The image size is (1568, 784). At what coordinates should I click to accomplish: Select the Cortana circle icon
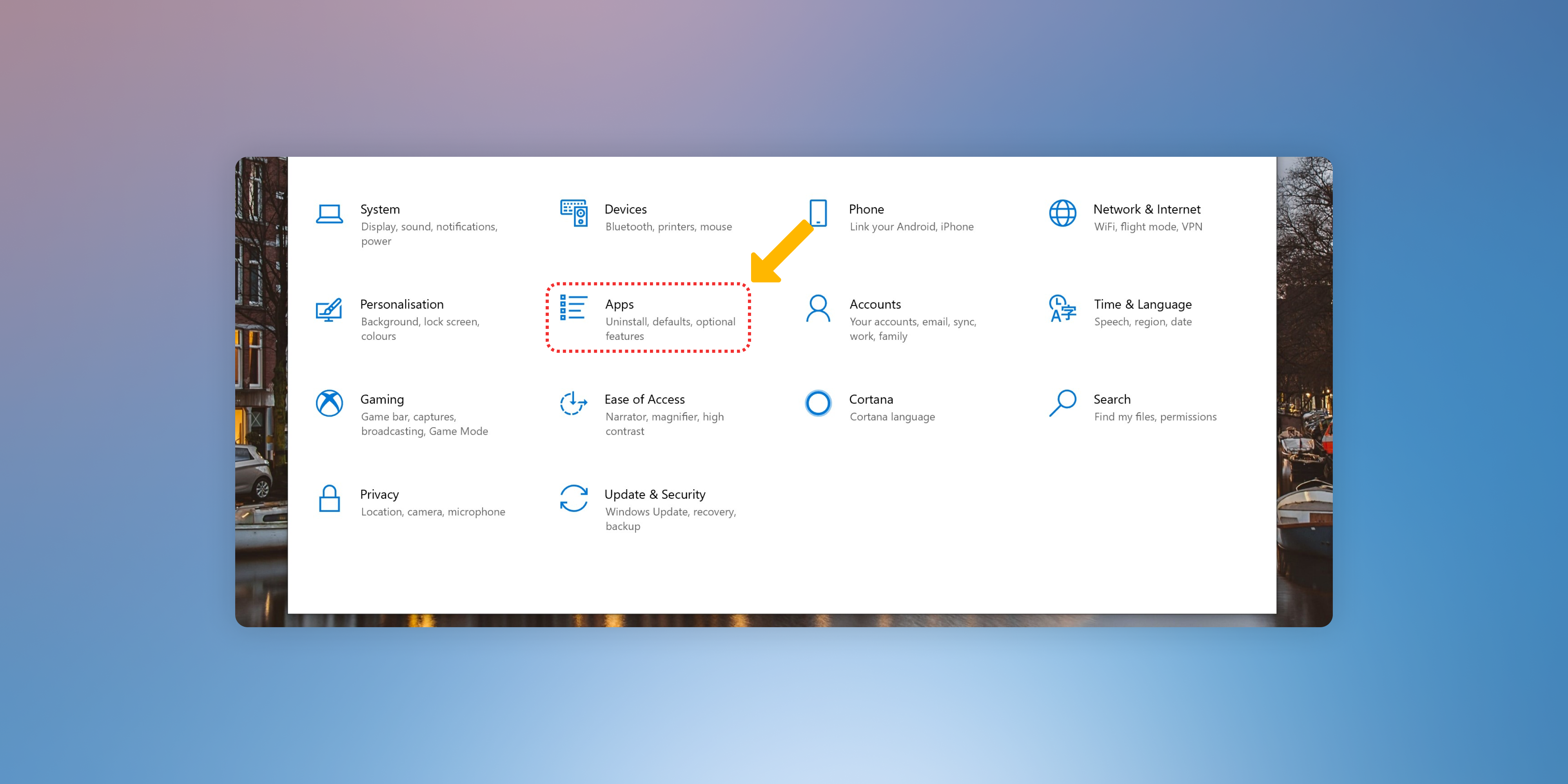(818, 403)
